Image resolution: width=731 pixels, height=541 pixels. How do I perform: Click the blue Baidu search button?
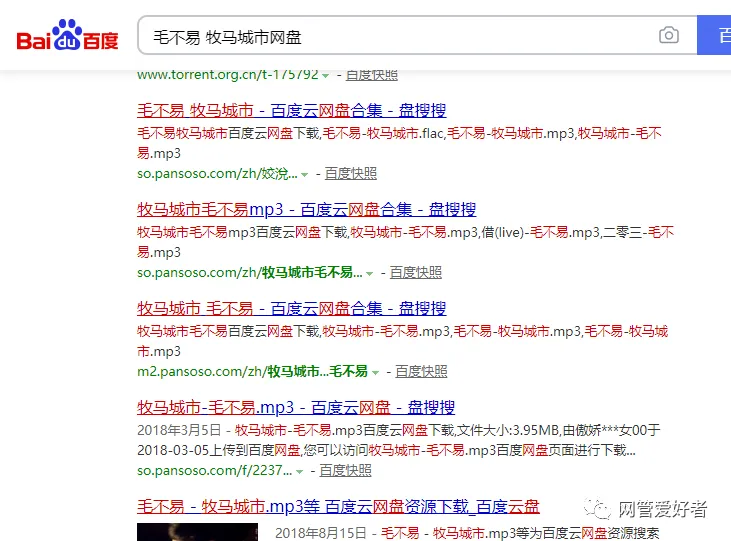(714, 35)
